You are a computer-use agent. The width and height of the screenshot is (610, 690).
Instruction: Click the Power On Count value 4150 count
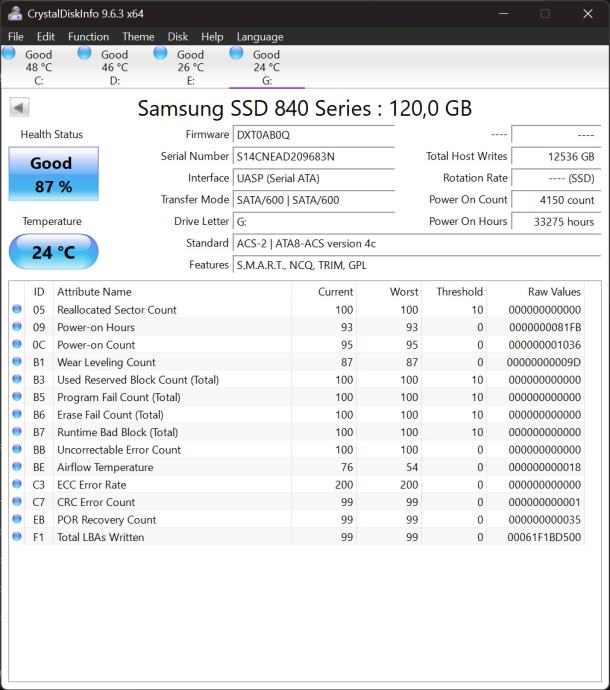tap(556, 200)
